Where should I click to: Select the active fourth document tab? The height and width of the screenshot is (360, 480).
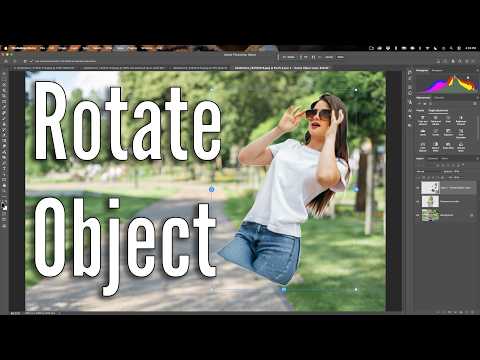[282, 68]
